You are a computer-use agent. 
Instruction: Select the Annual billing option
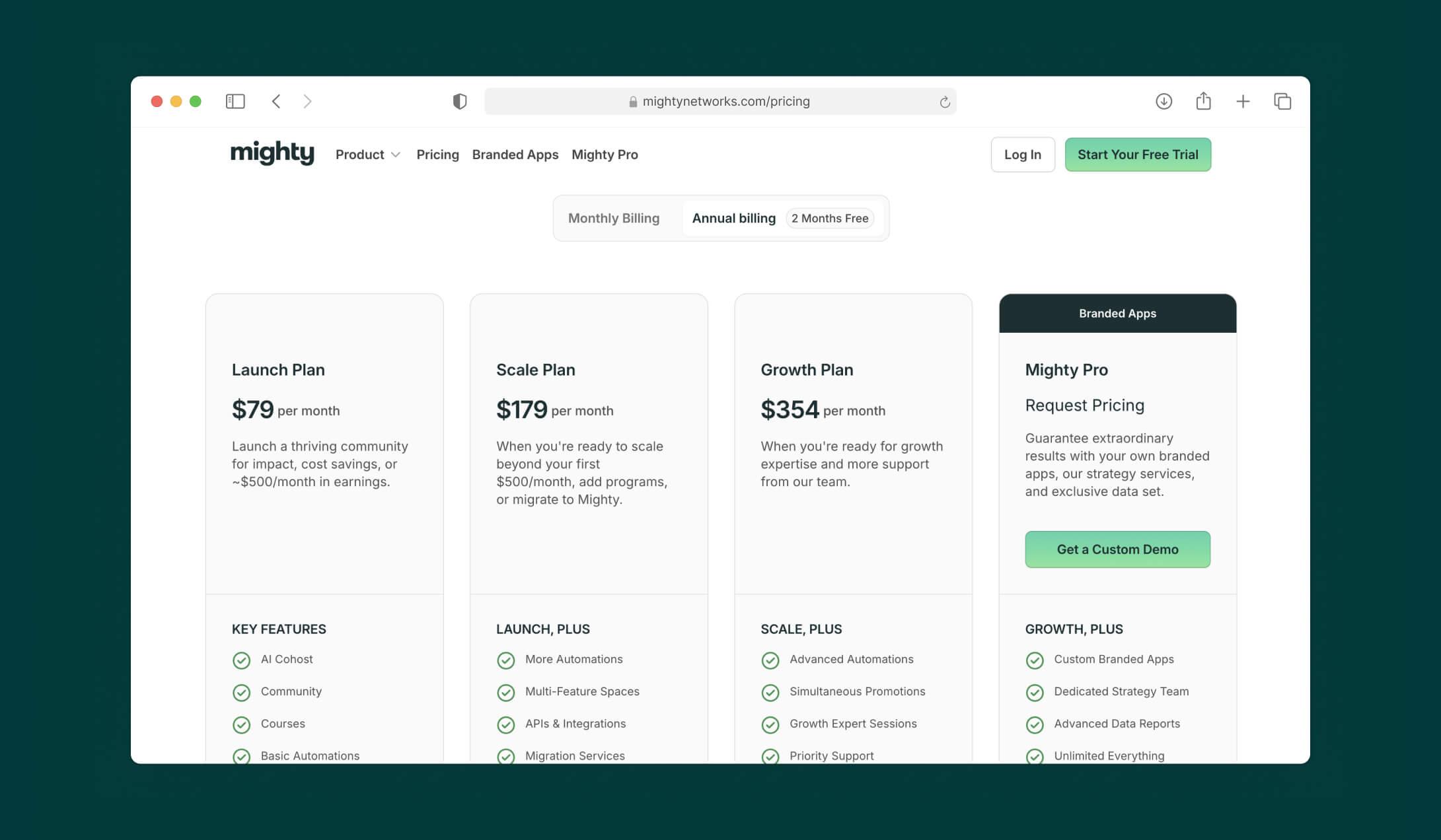click(733, 218)
